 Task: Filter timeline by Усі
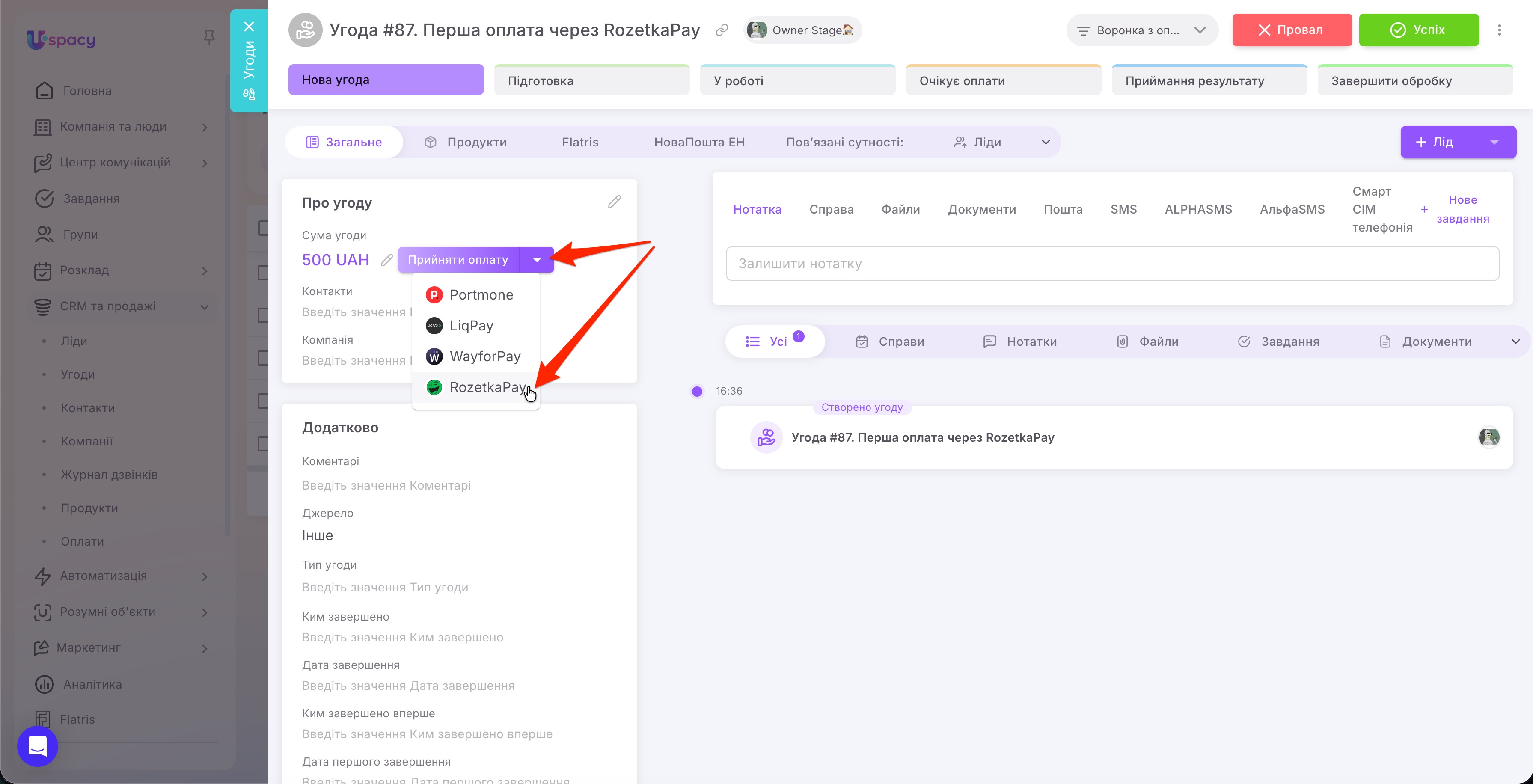point(775,342)
